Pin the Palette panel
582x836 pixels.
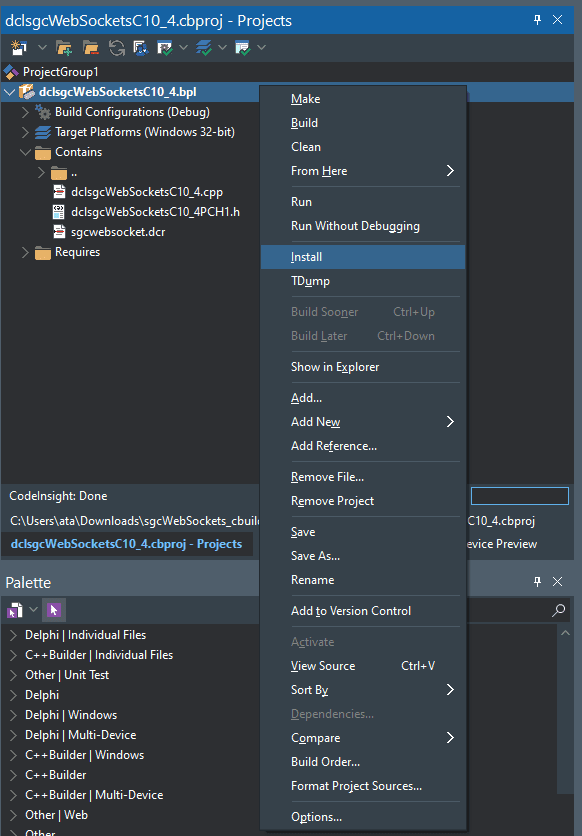pyautogui.click(x=537, y=582)
